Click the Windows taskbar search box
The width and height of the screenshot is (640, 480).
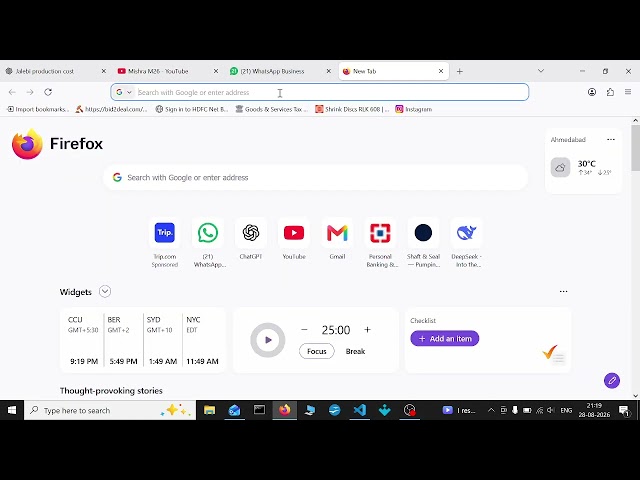[110, 410]
